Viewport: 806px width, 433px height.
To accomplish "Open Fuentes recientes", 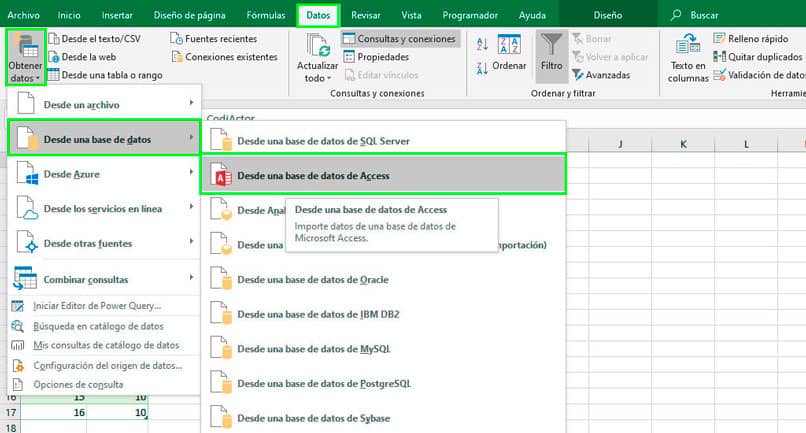I will pyautogui.click(x=214, y=39).
